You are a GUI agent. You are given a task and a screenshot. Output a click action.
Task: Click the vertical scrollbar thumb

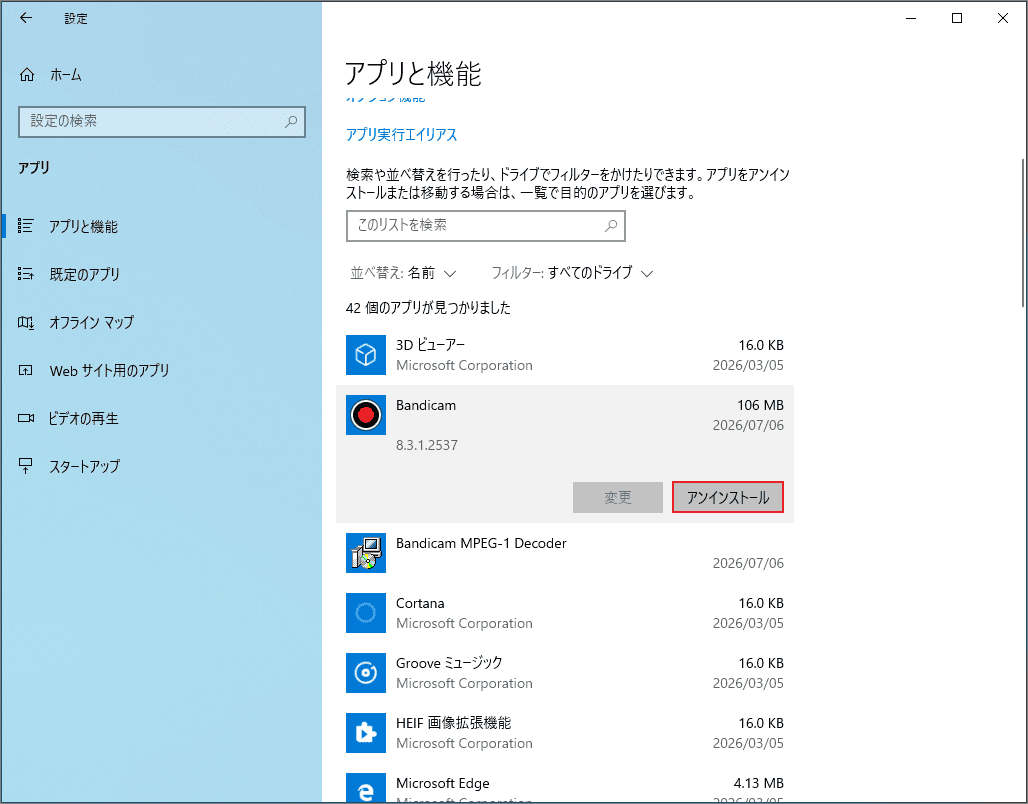pyautogui.click(x=1023, y=232)
